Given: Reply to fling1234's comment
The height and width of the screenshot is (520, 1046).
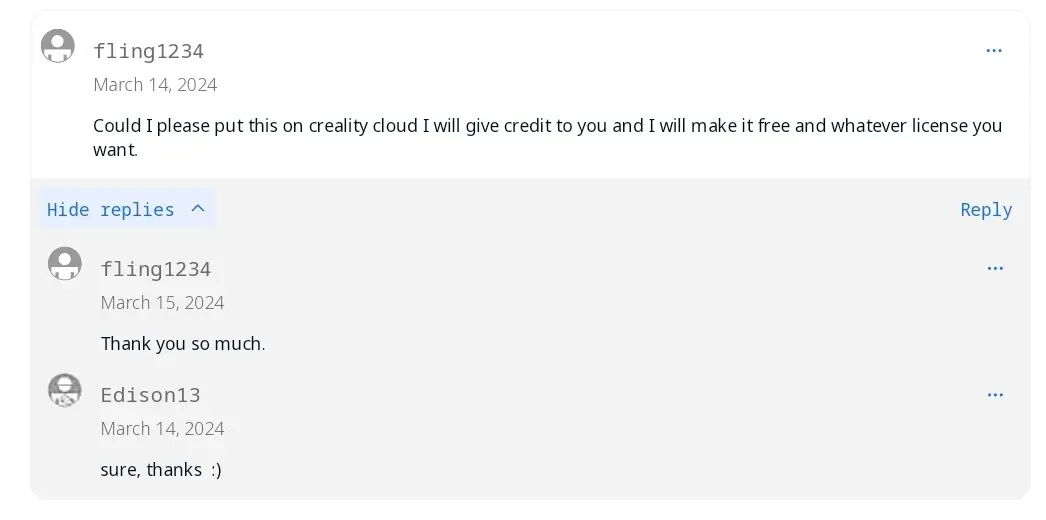Looking at the screenshot, I should (986, 209).
